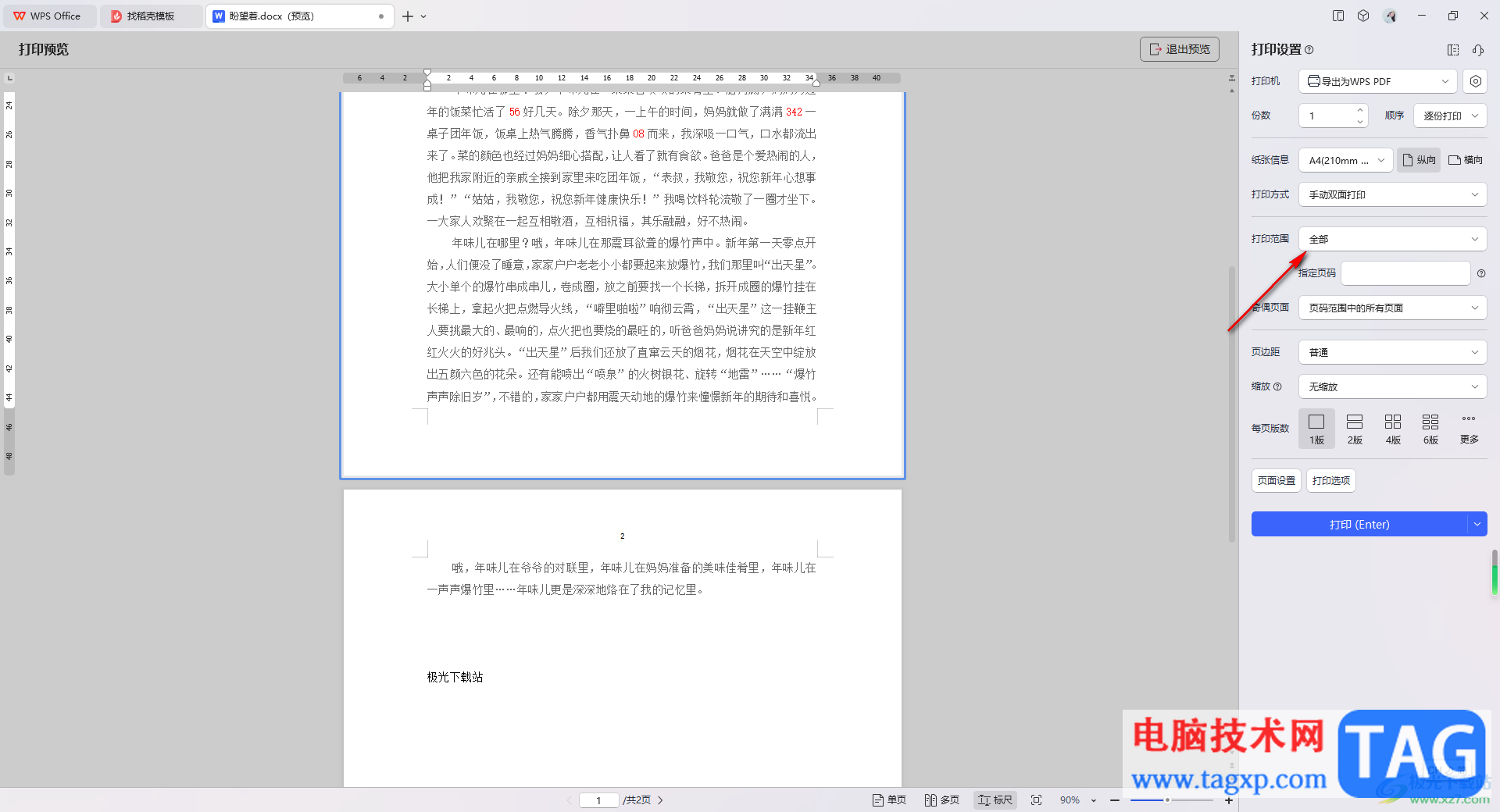Click the current page number field
Viewport: 1500px width, 812px height.
coord(599,800)
